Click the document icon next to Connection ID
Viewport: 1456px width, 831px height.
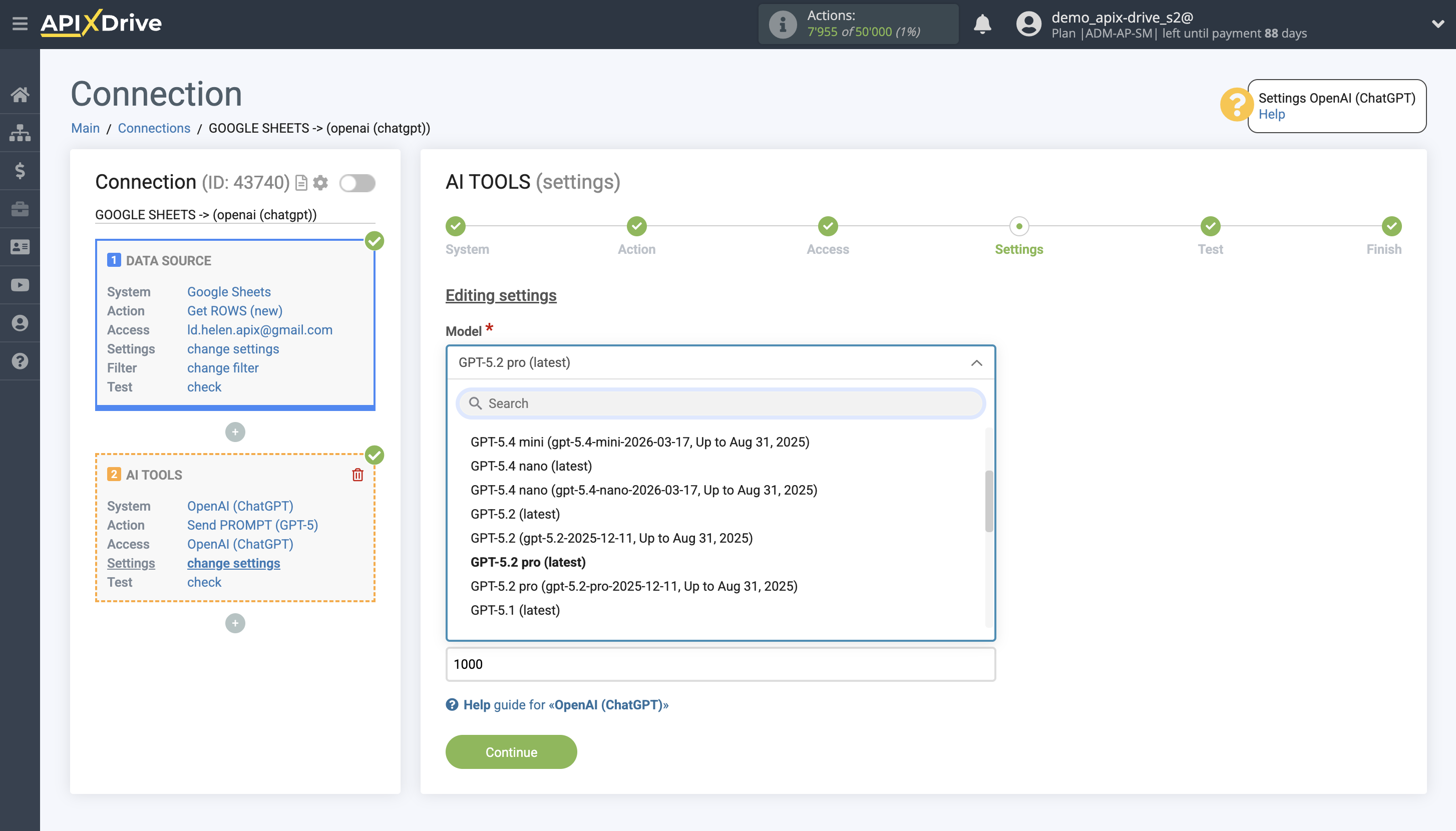[x=301, y=182]
